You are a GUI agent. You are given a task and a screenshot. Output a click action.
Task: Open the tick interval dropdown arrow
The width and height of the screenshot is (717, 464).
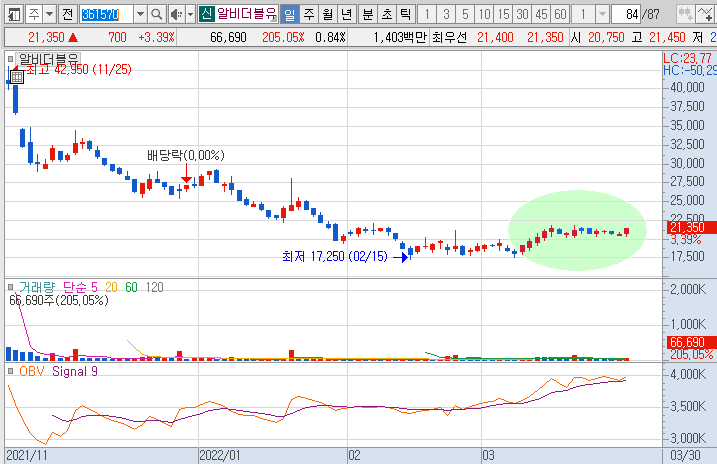602,15
